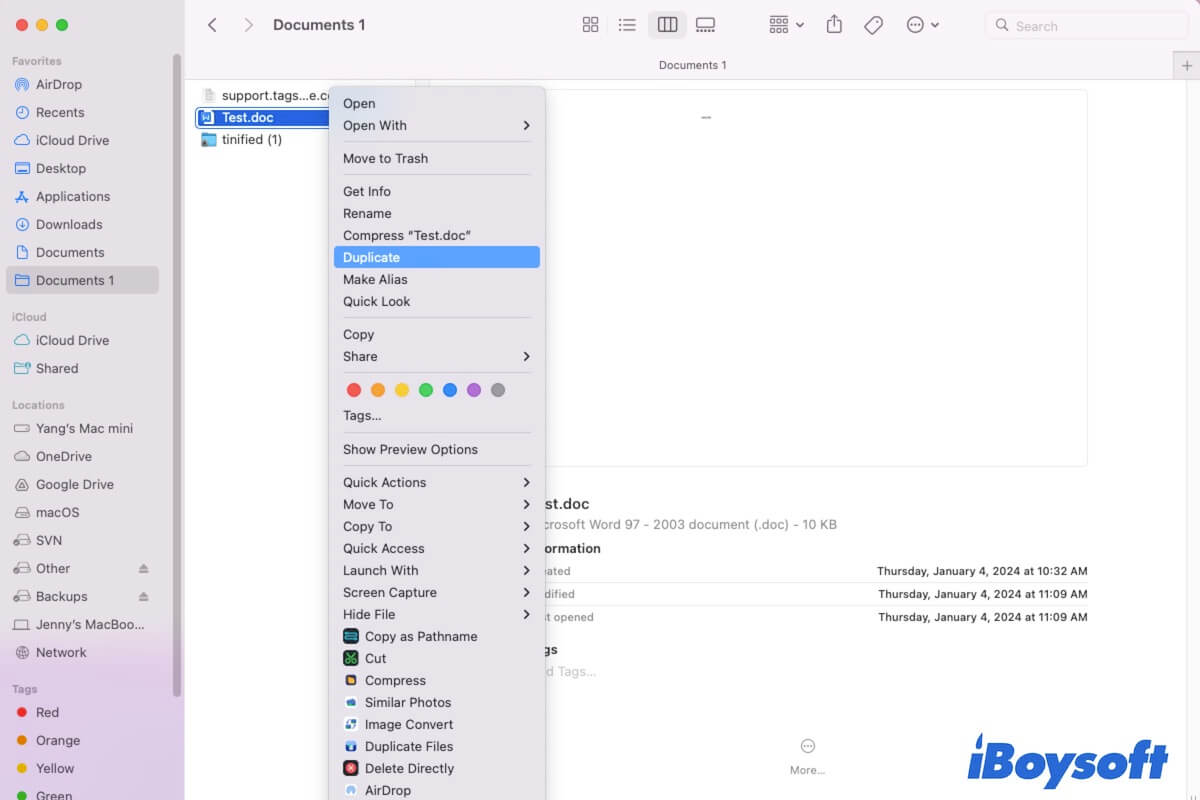Choose Duplicate from context menu

pyautogui.click(x=436, y=257)
